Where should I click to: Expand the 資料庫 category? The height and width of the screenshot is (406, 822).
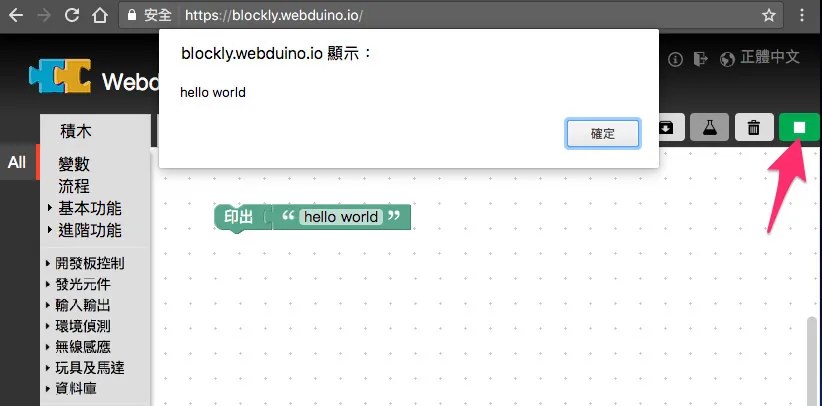coord(72,389)
